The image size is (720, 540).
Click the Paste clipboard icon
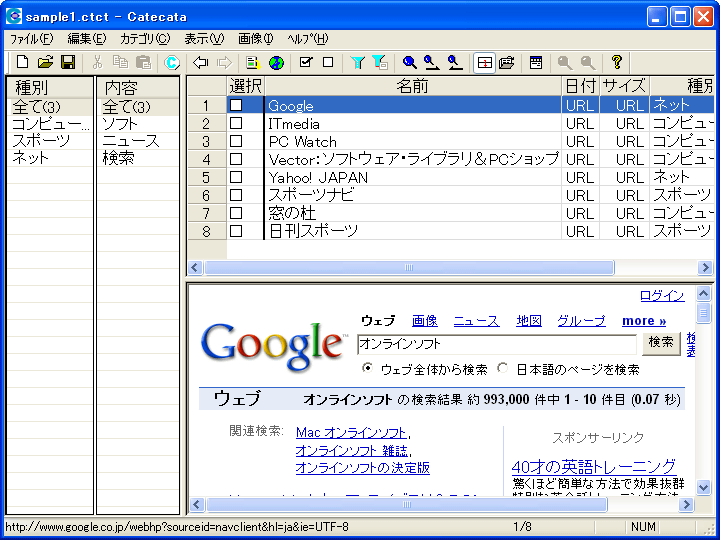pyautogui.click(x=143, y=62)
